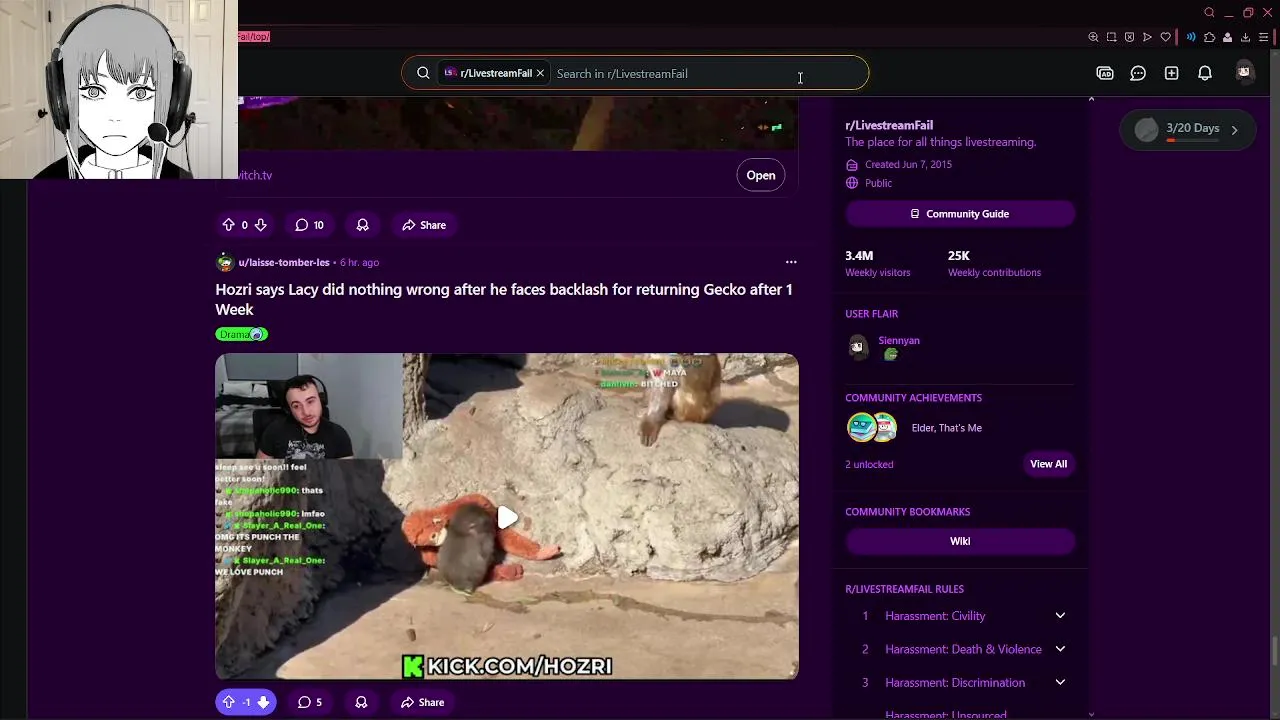Open Reddit chat bubble icon

point(1138,73)
